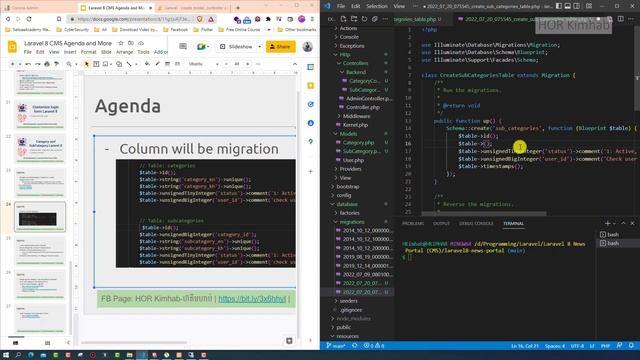Image resolution: width=640 pixels, height=360 pixels.
Task: Hide the Slides menus with collapse arrow
Action: click(295, 64)
